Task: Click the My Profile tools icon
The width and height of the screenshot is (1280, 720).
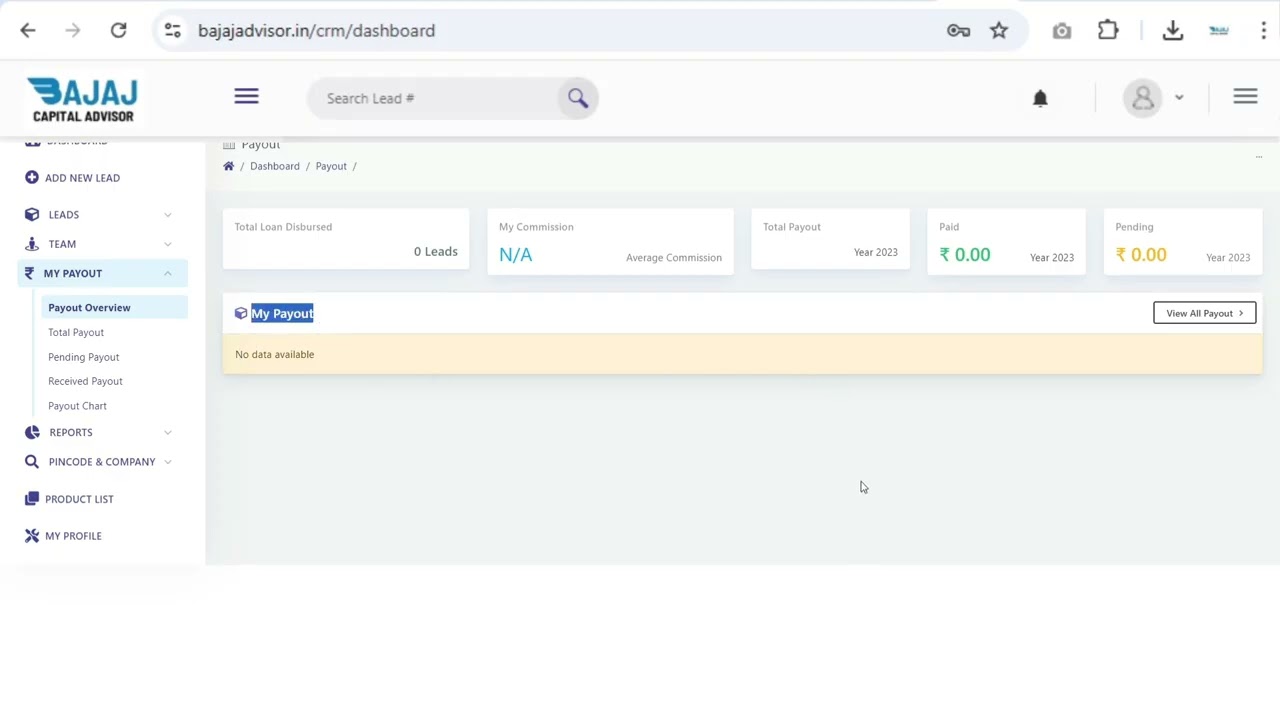Action: tap(31, 536)
